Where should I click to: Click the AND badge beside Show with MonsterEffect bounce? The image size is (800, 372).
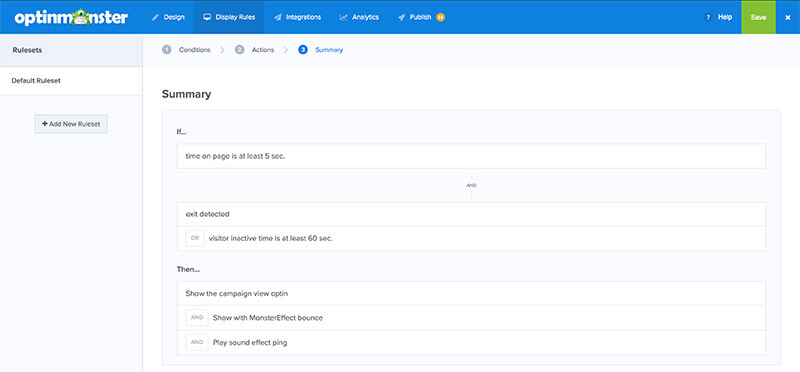pyautogui.click(x=197, y=317)
